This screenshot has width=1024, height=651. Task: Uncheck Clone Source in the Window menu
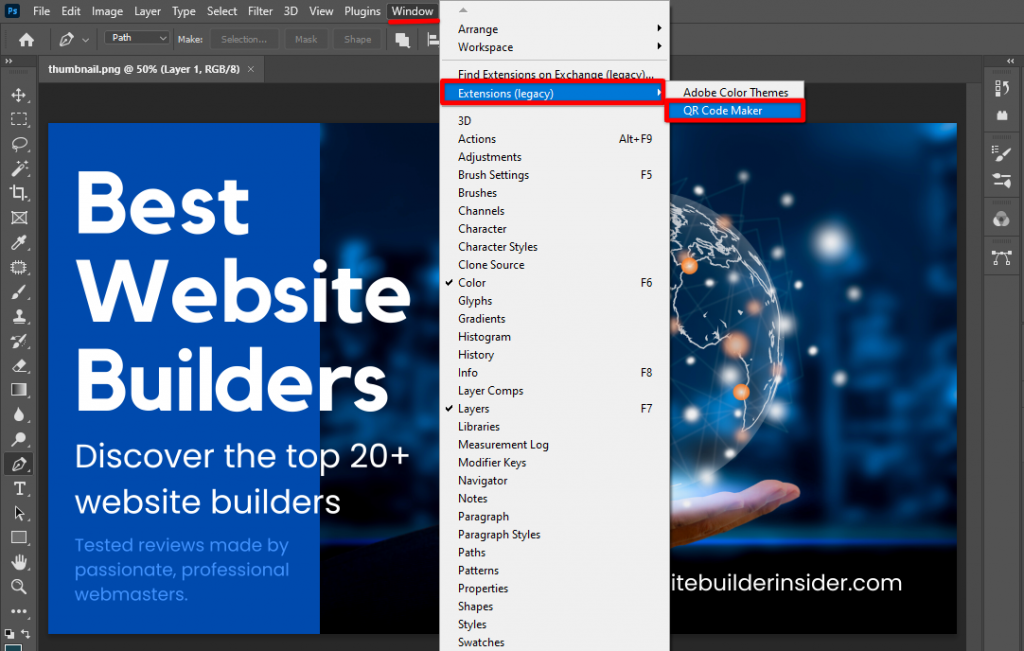[489, 264]
